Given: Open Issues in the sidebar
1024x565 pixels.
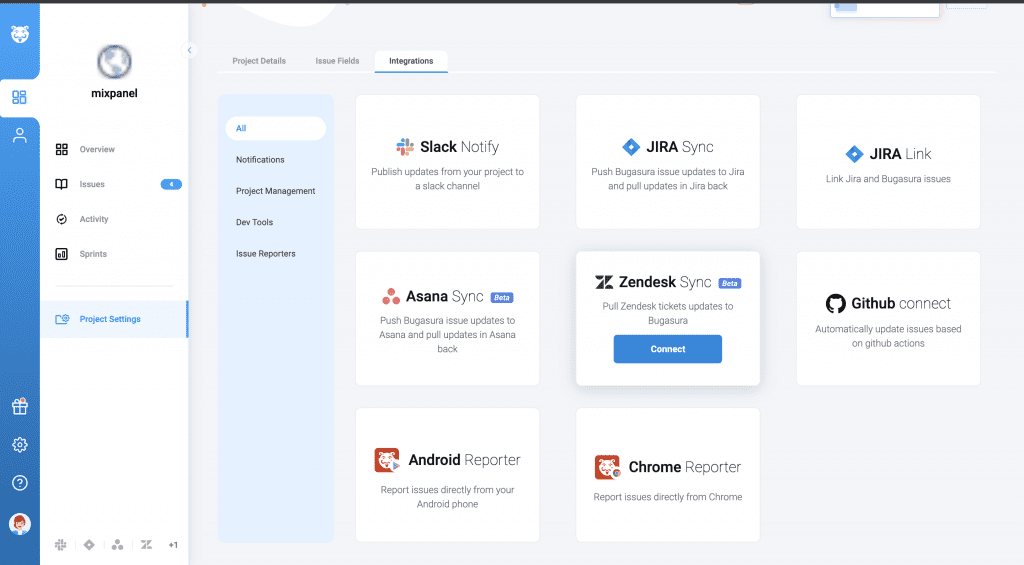Looking at the screenshot, I should point(92,184).
